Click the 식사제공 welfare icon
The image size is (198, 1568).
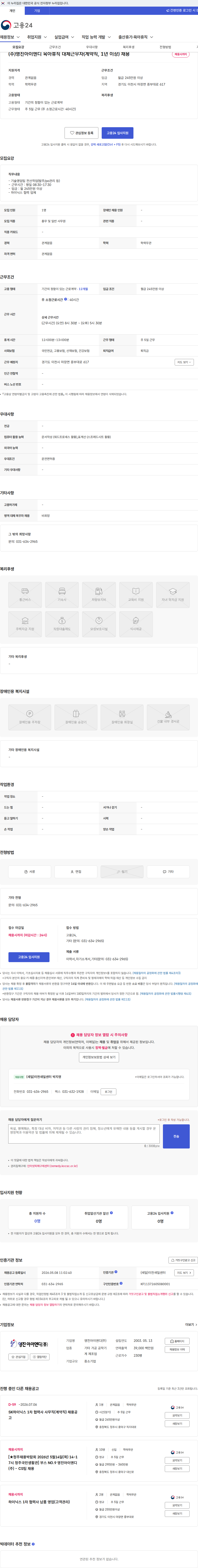click(136, 623)
